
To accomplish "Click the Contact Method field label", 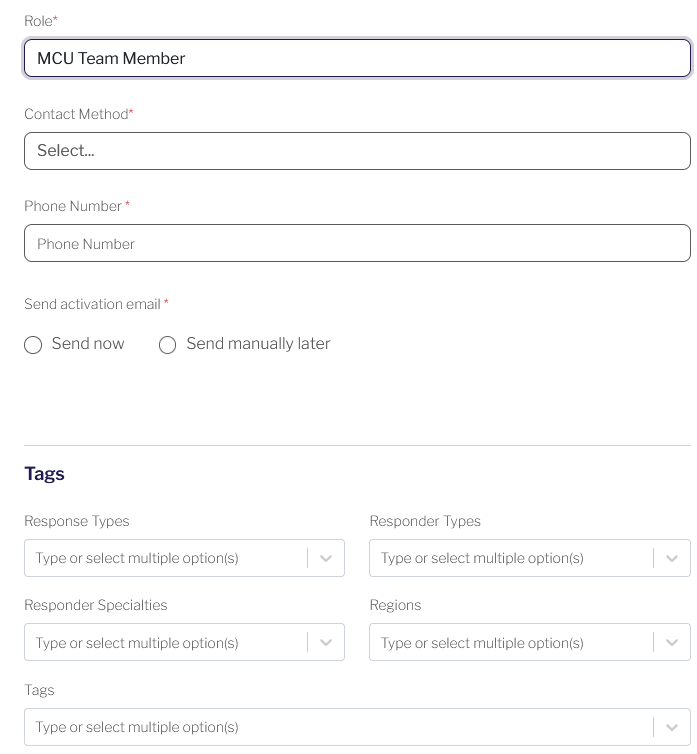I will (x=78, y=114).
